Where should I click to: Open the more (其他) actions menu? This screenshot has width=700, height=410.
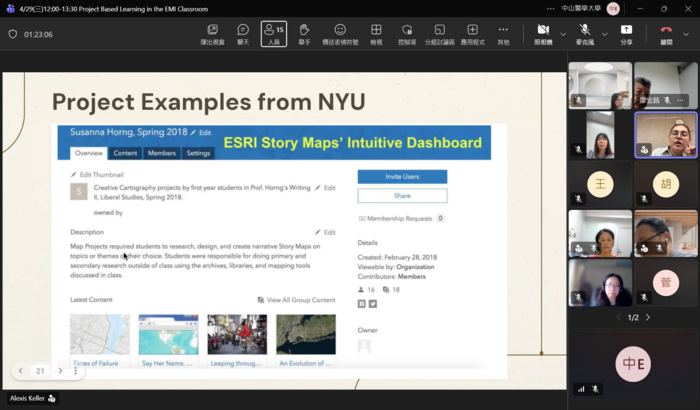(503, 34)
